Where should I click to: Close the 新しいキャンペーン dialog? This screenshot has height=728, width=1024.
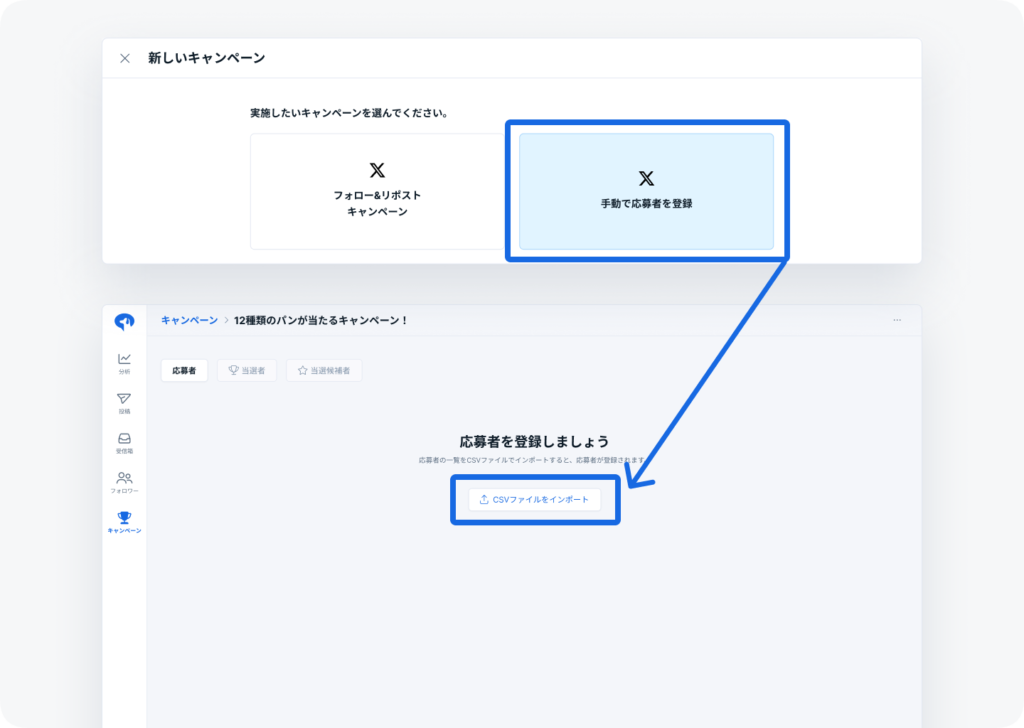click(123, 58)
